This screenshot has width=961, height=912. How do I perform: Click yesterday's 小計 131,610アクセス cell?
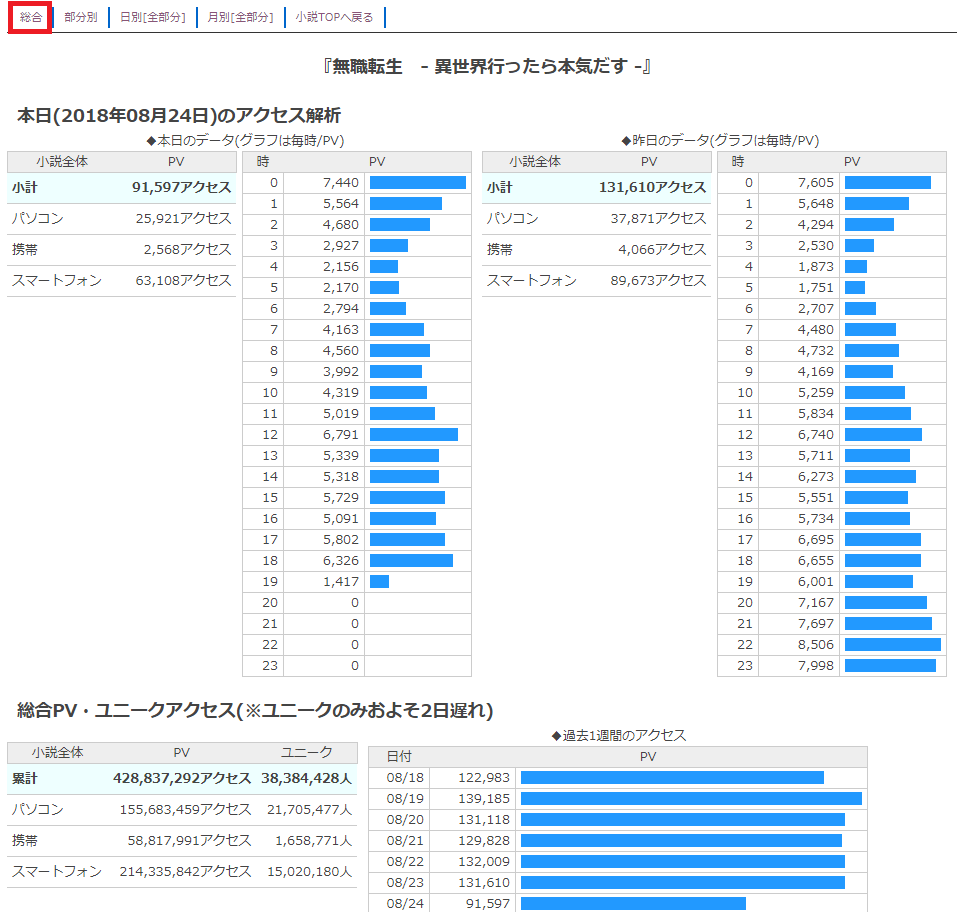pos(652,188)
